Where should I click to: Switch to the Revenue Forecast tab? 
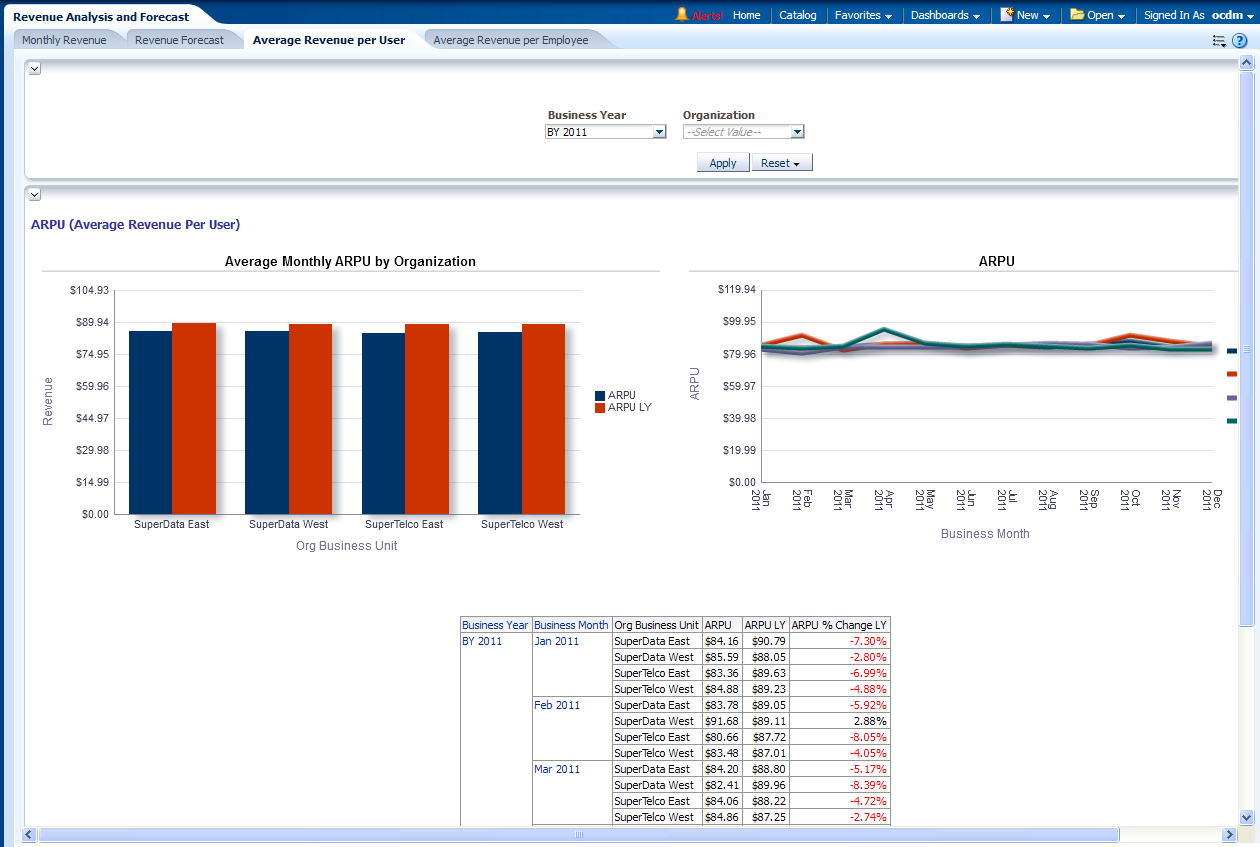(179, 40)
